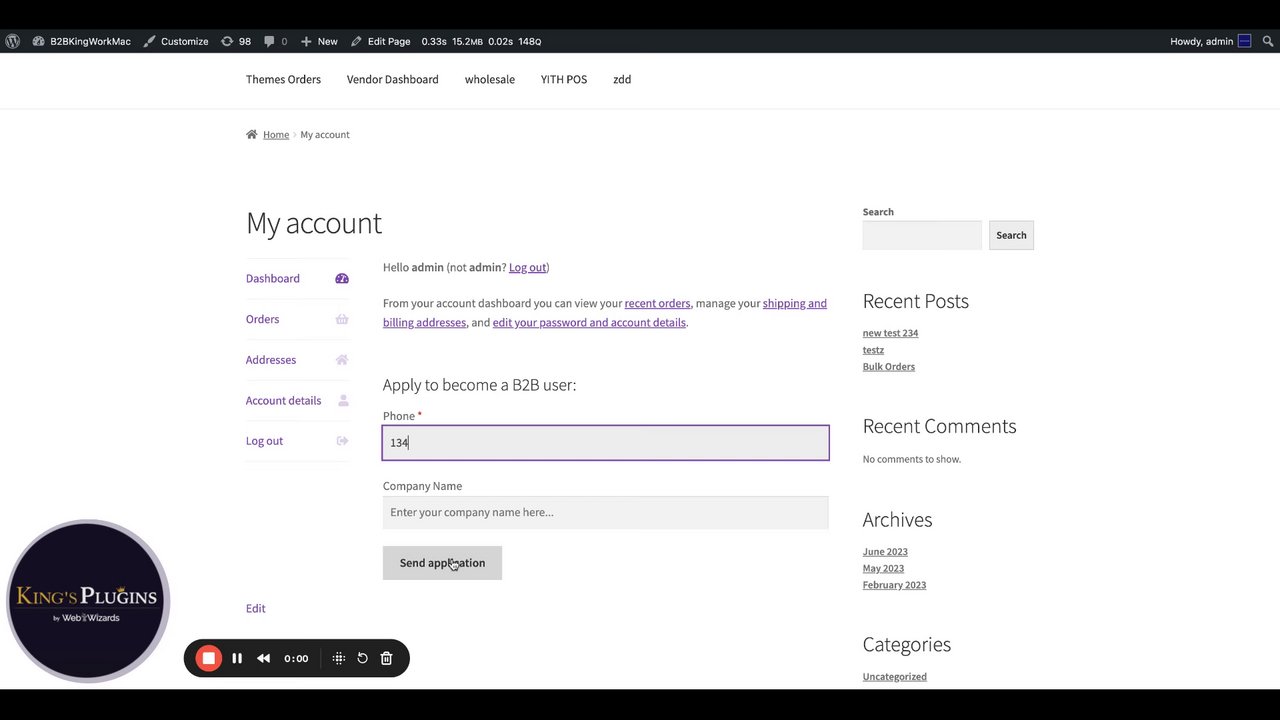Click the updates icon showing 98
This screenshot has height=720, width=1280.
coord(236,41)
